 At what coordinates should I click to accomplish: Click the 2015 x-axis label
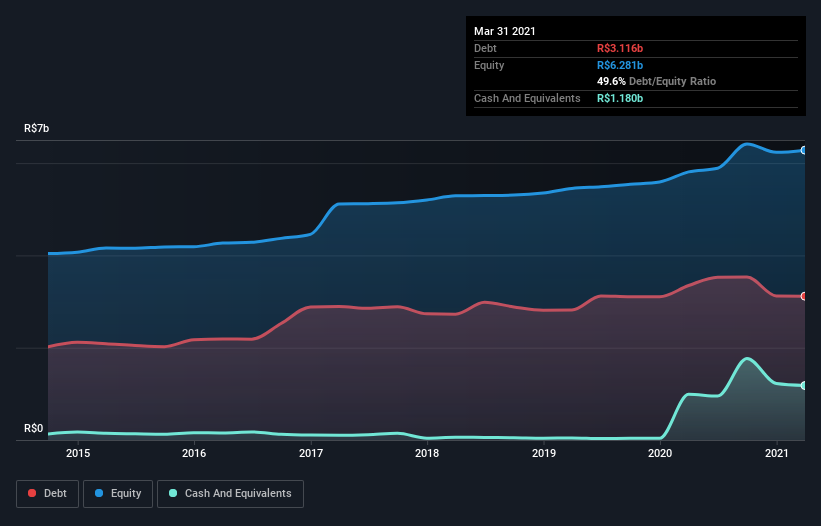click(x=78, y=453)
